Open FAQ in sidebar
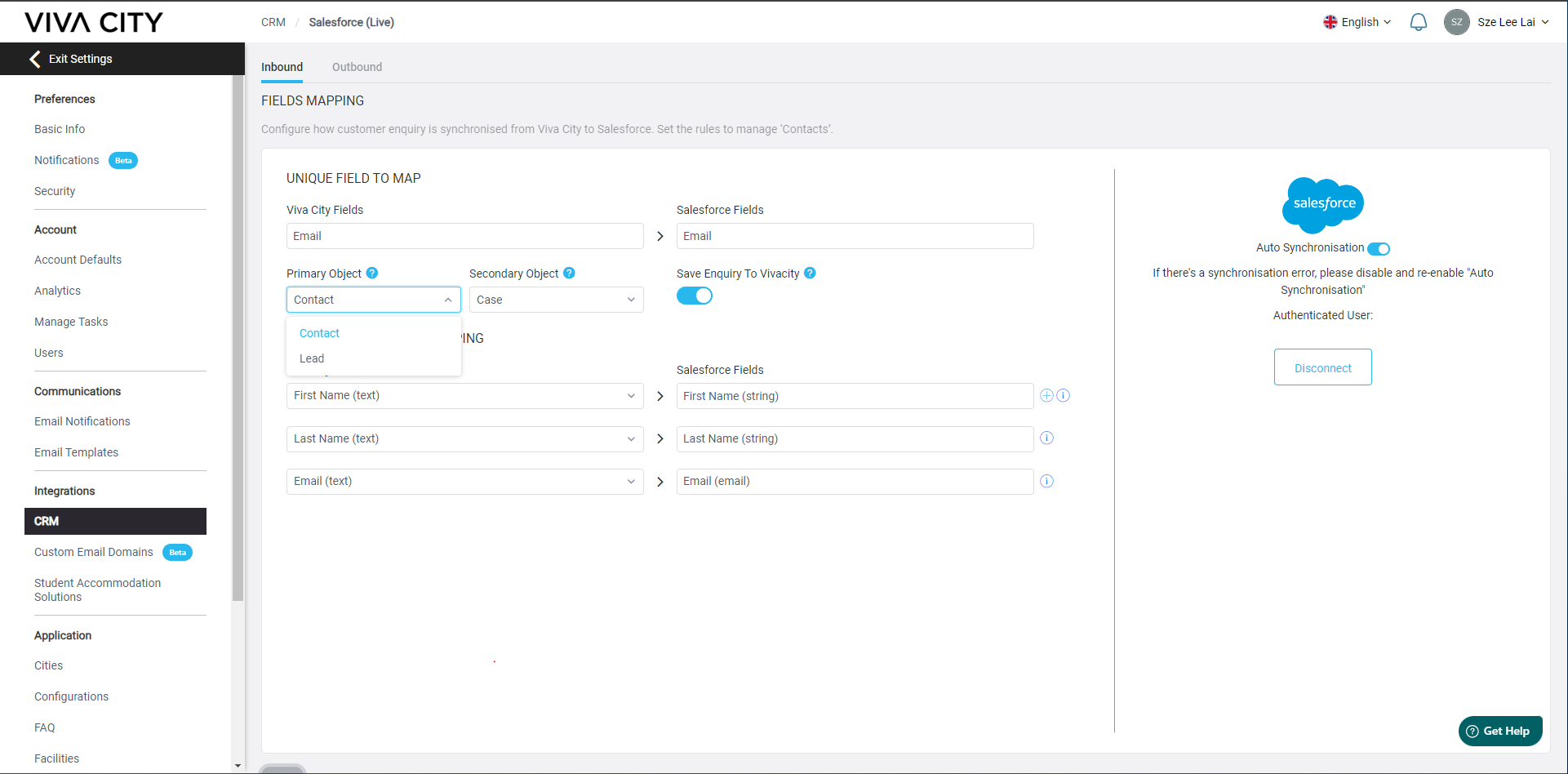The width and height of the screenshot is (1568, 774). coord(45,727)
